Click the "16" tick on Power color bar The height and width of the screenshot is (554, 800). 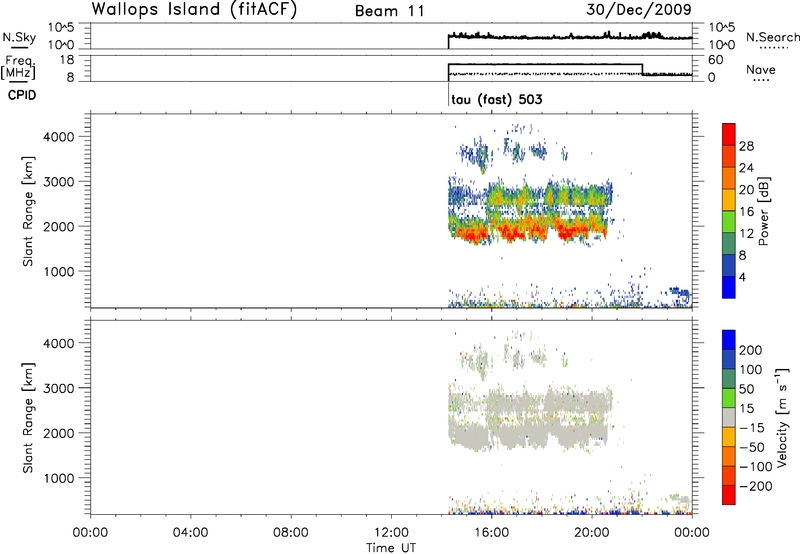click(746, 212)
